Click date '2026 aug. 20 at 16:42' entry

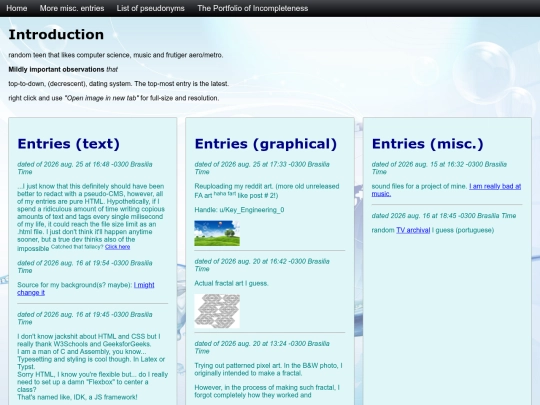(x=262, y=265)
